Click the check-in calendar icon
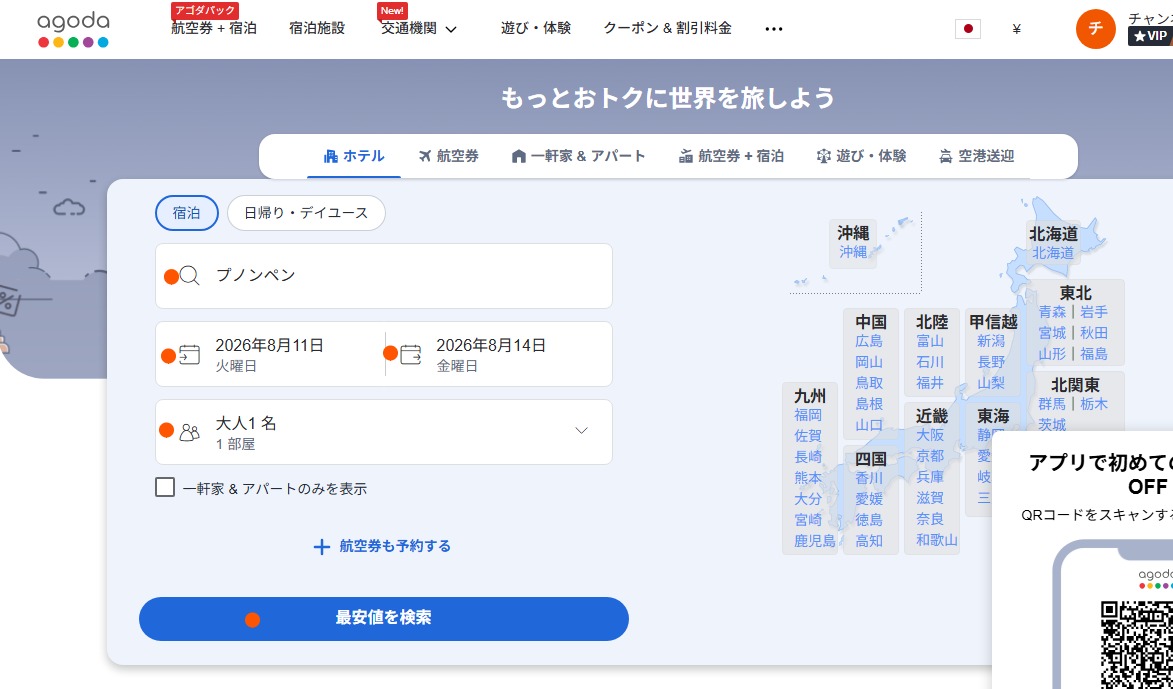 (x=189, y=355)
